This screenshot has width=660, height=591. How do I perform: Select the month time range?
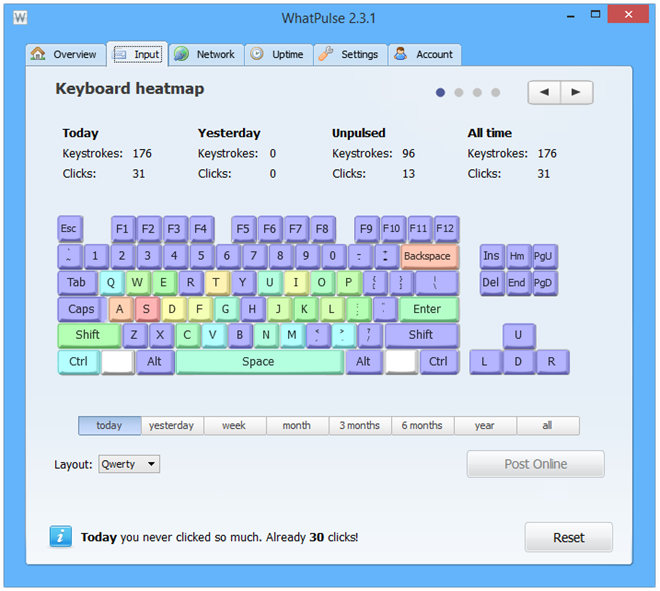tap(297, 426)
